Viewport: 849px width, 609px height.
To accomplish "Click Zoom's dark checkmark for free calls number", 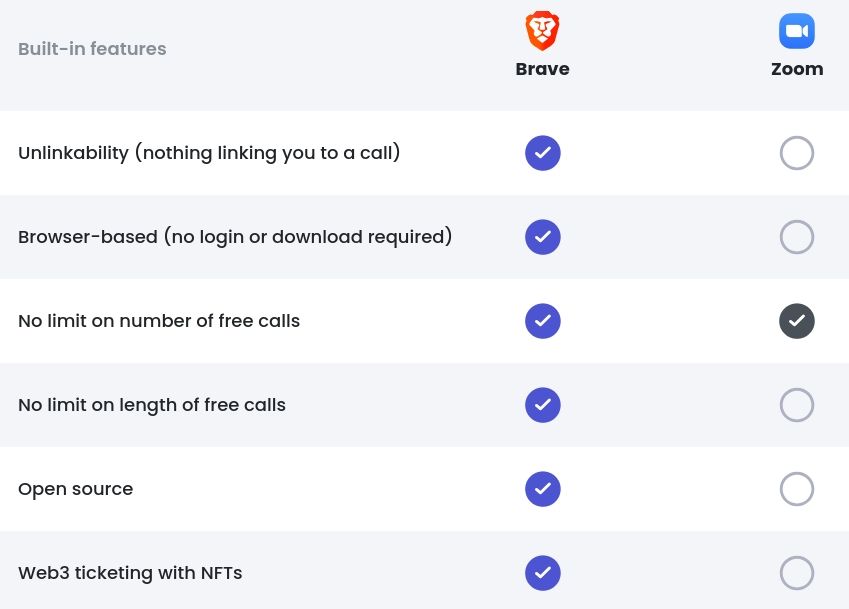I will click(x=797, y=321).
